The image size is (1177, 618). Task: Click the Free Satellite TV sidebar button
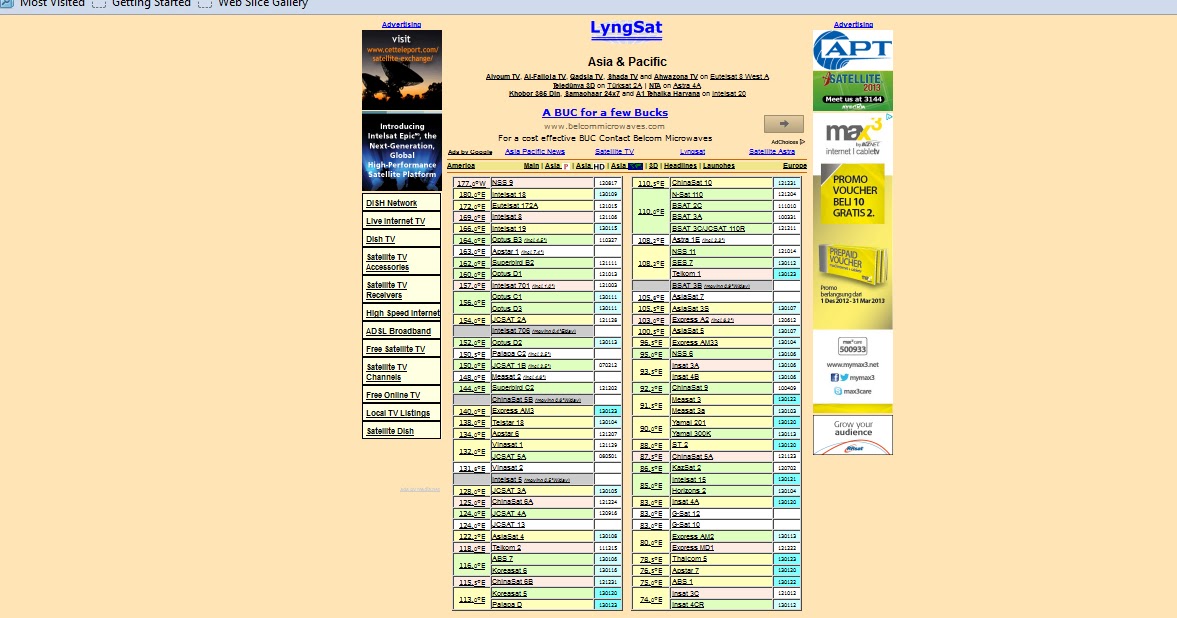click(x=402, y=349)
